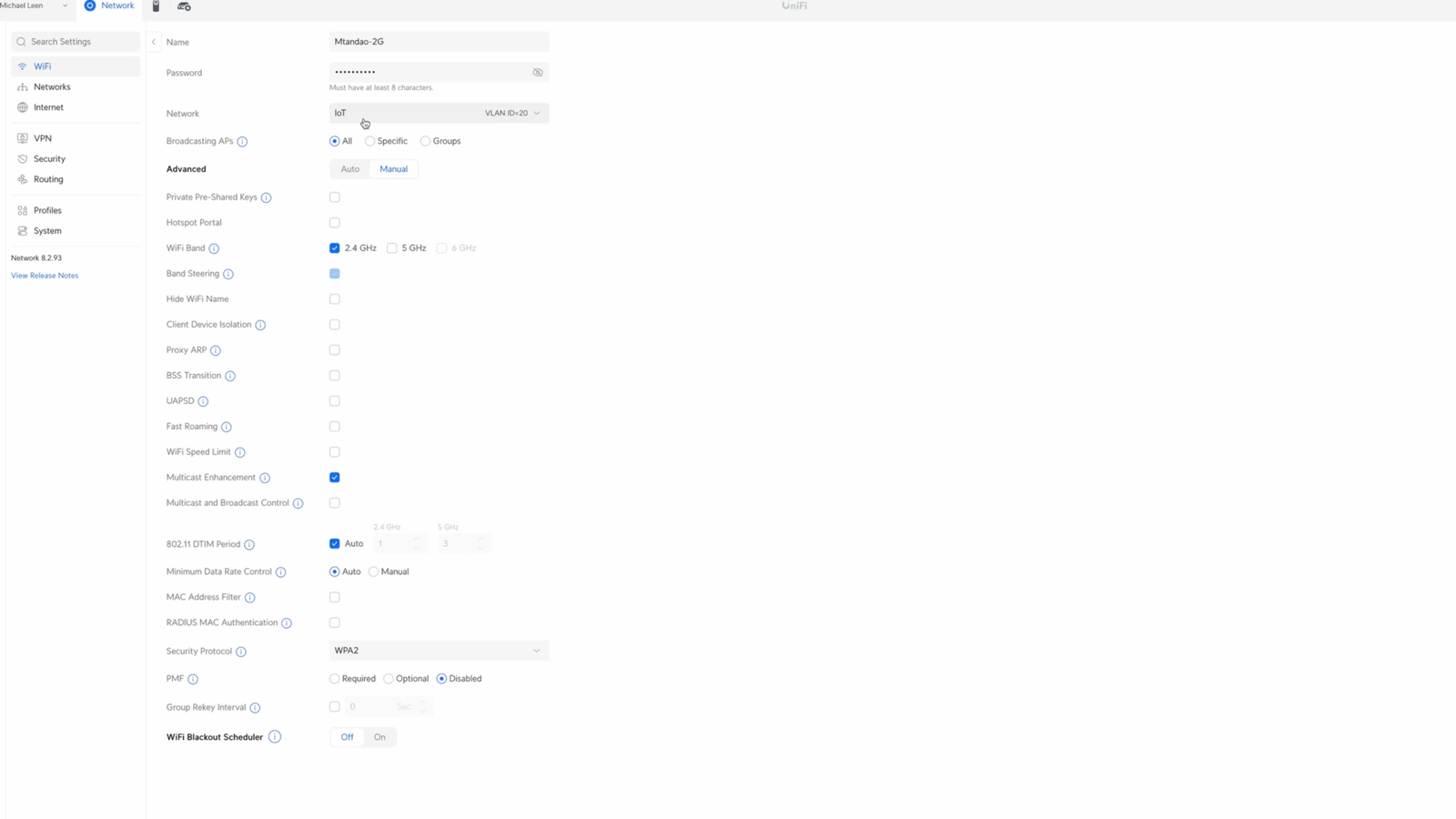The image size is (1456, 819).
Task: Open the Security Protocol WPA2 dropdown
Action: pos(438,651)
